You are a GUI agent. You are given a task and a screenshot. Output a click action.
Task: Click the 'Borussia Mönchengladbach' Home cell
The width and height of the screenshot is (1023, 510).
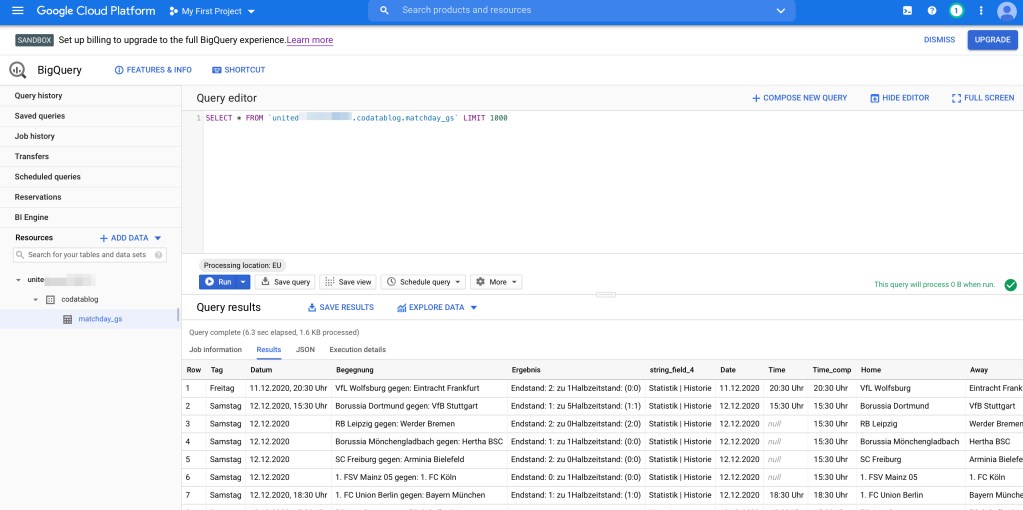(909, 442)
